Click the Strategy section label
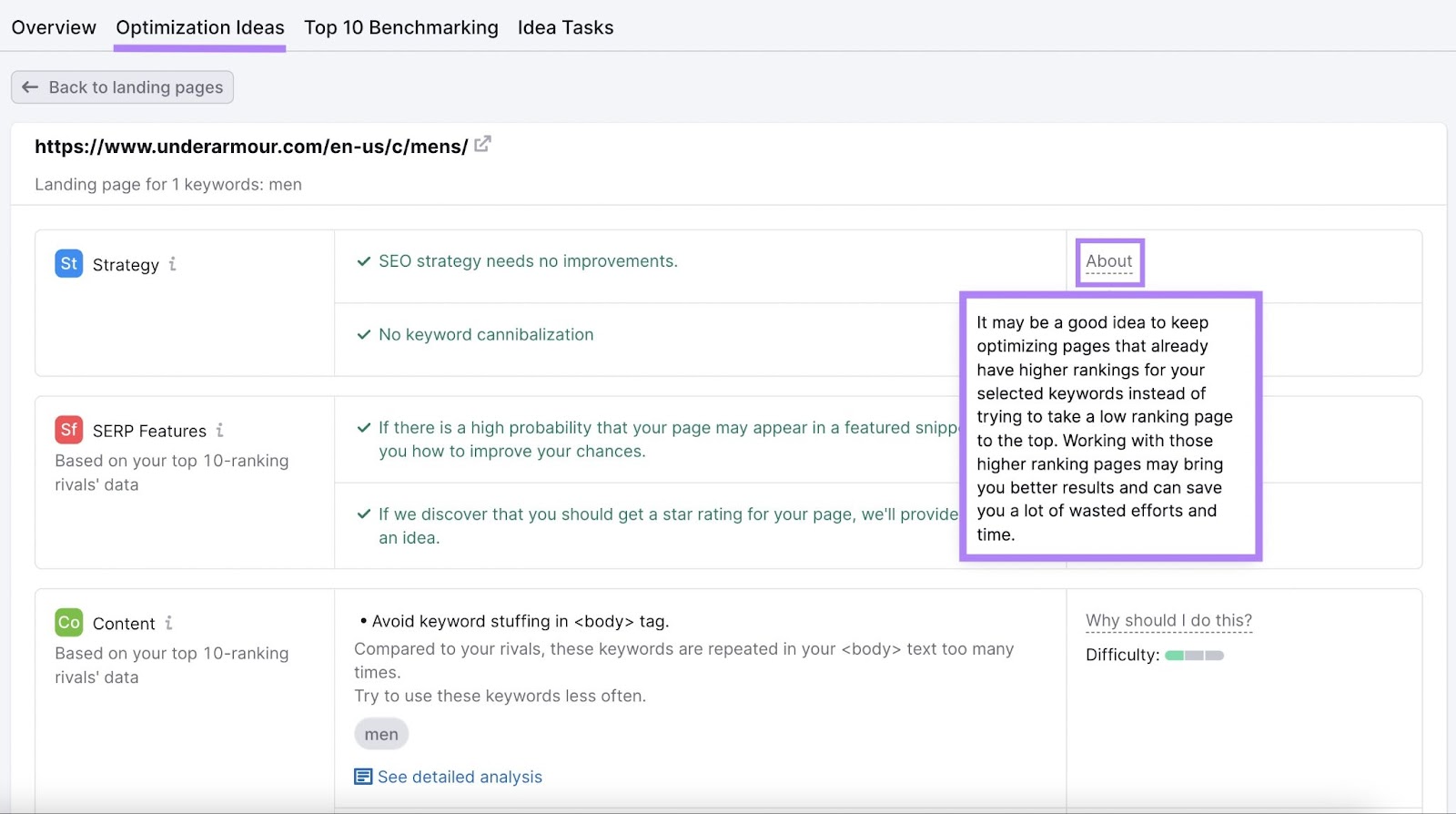Screen dimensions: 1456x814 click(x=126, y=265)
